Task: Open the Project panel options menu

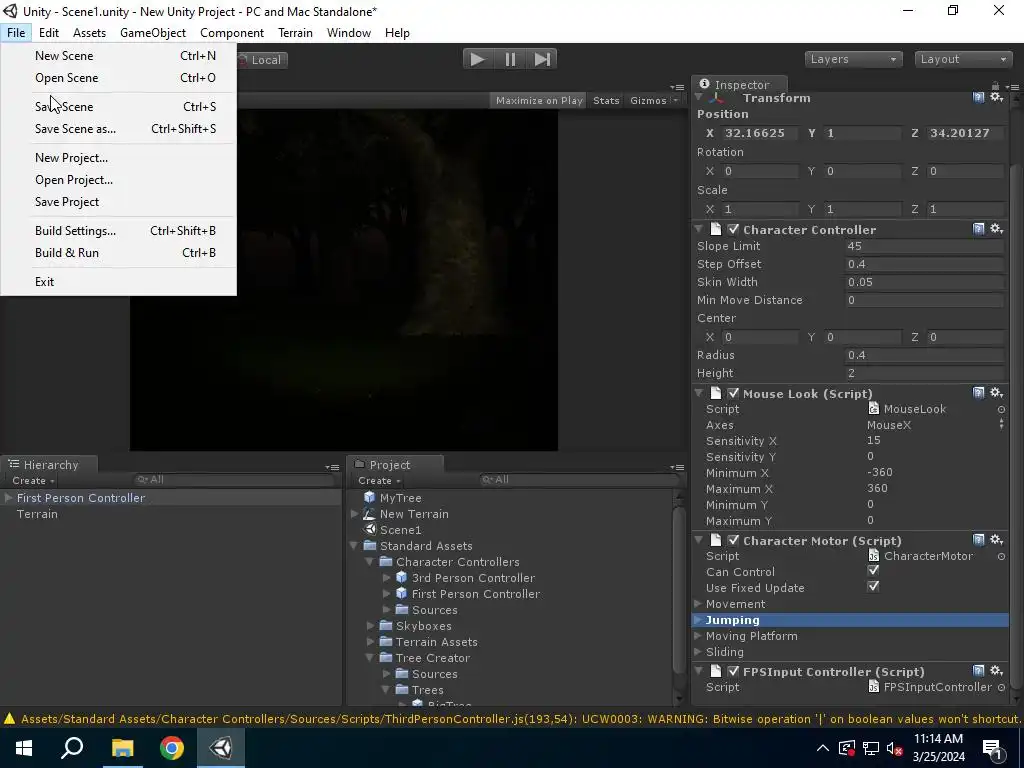Action: tap(677, 467)
